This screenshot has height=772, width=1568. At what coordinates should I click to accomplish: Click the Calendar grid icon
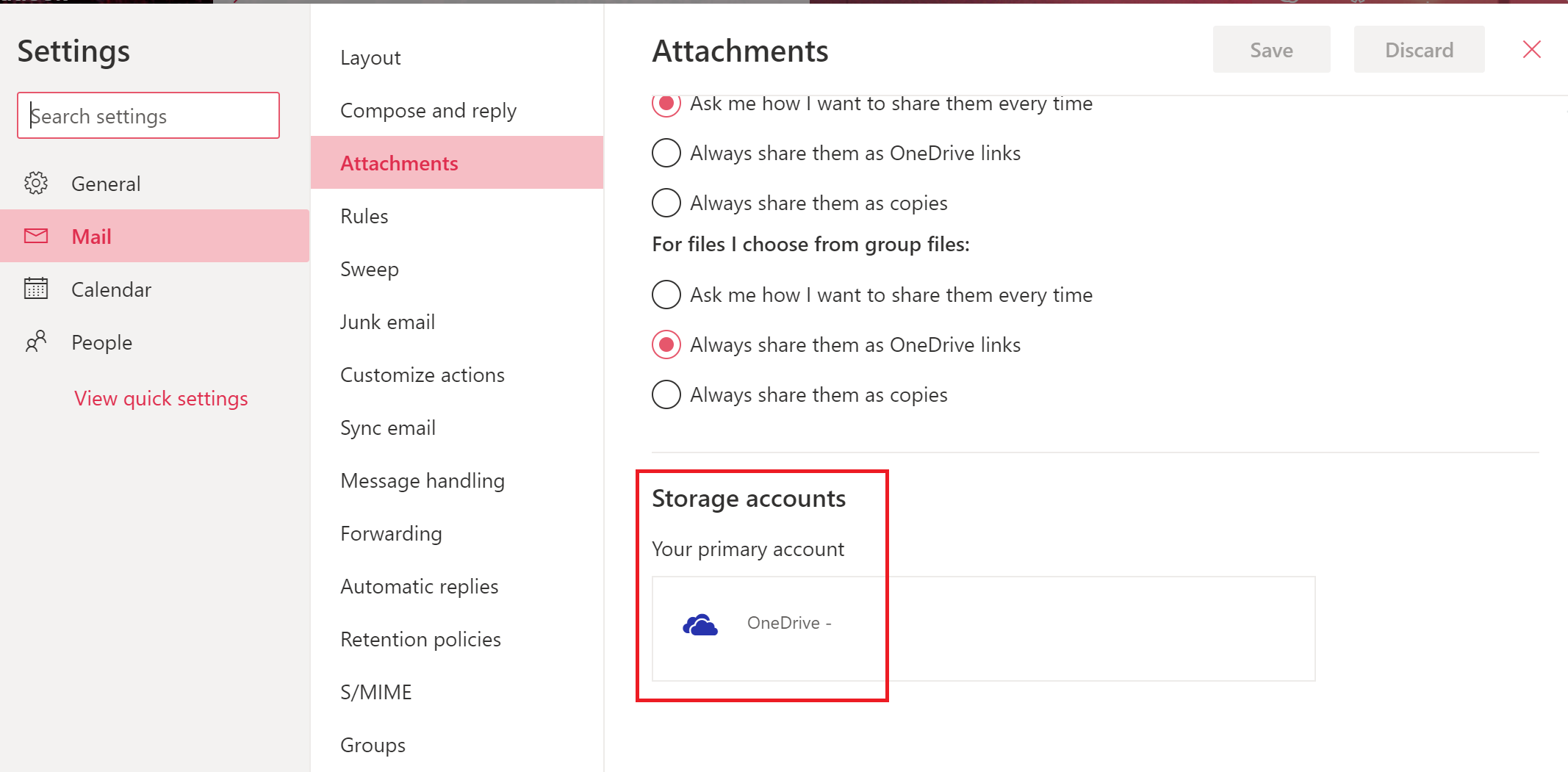pyautogui.click(x=36, y=289)
